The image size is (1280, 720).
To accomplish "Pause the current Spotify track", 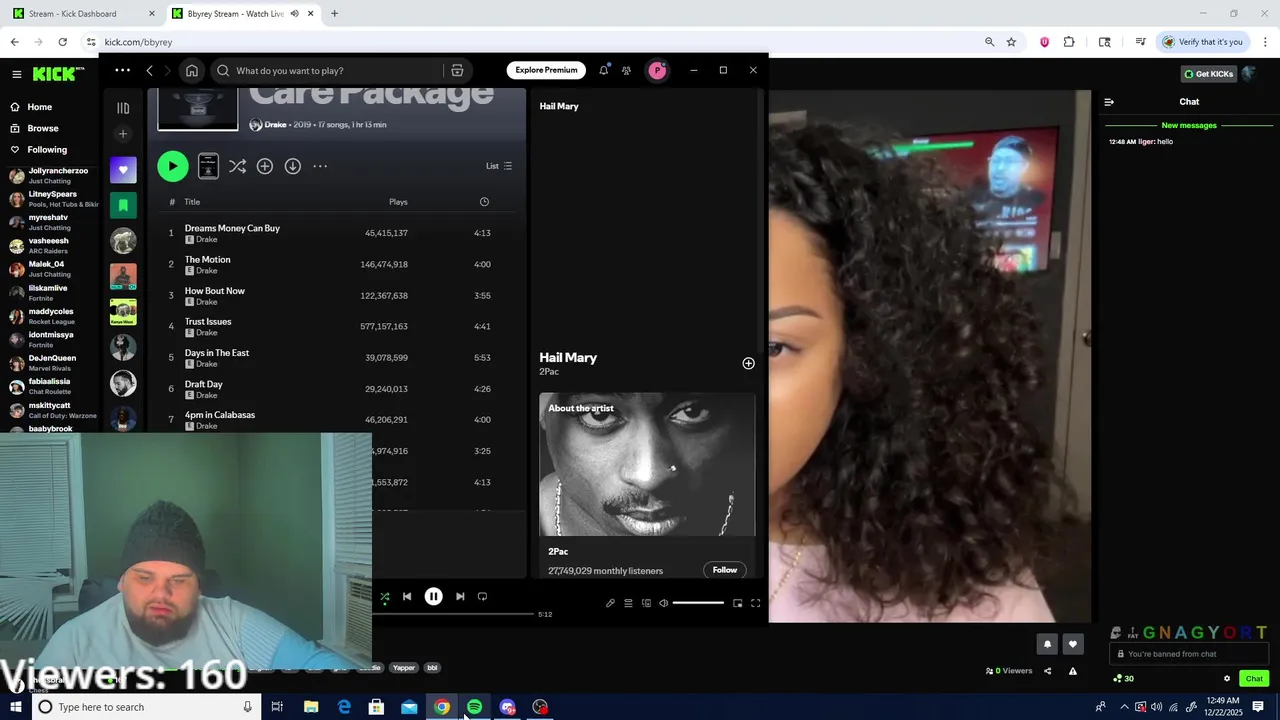I will pos(433,596).
